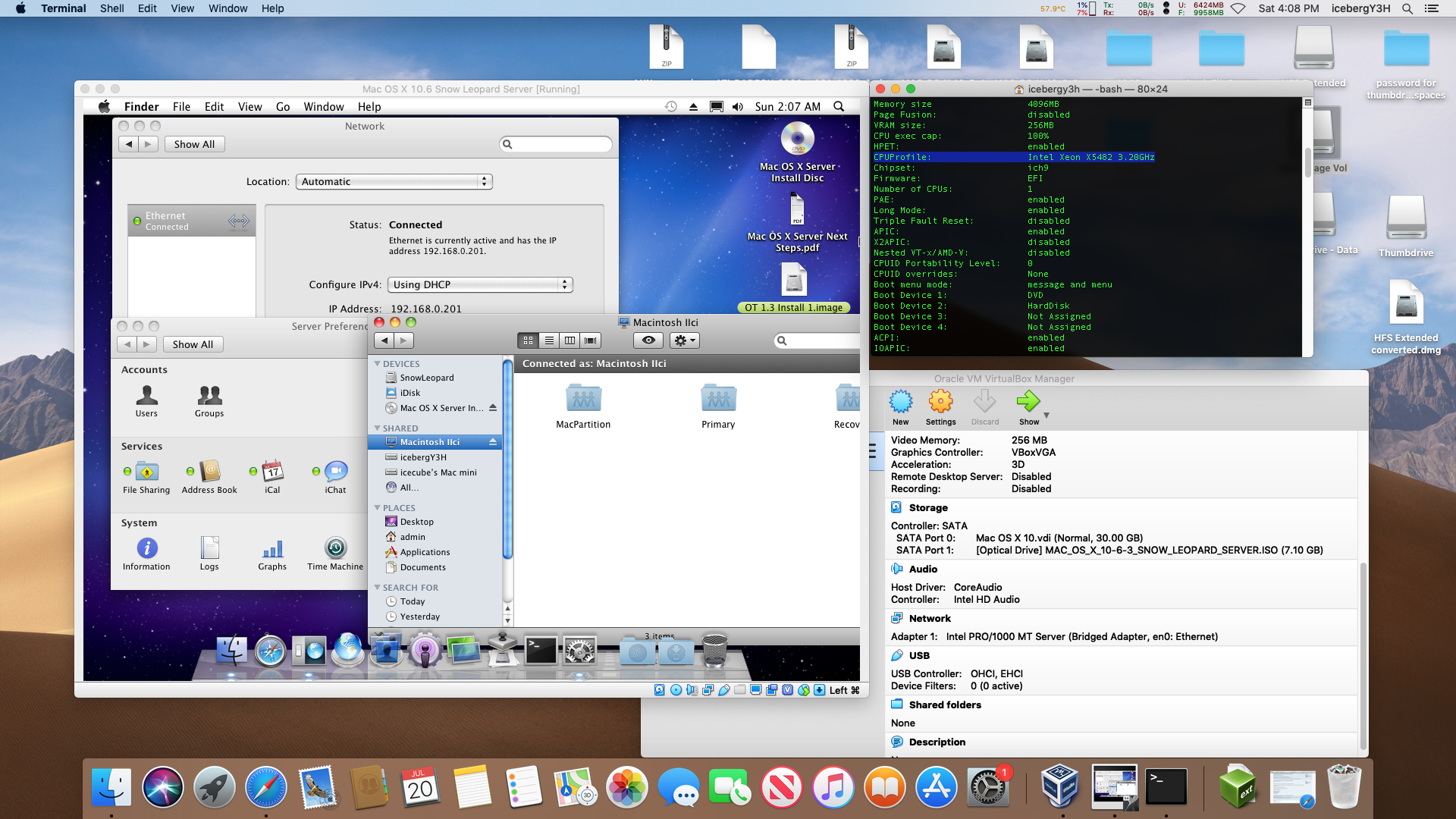Open host Window menu
Image resolution: width=1456 pixels, height=819 pixels.
(227, 8)
